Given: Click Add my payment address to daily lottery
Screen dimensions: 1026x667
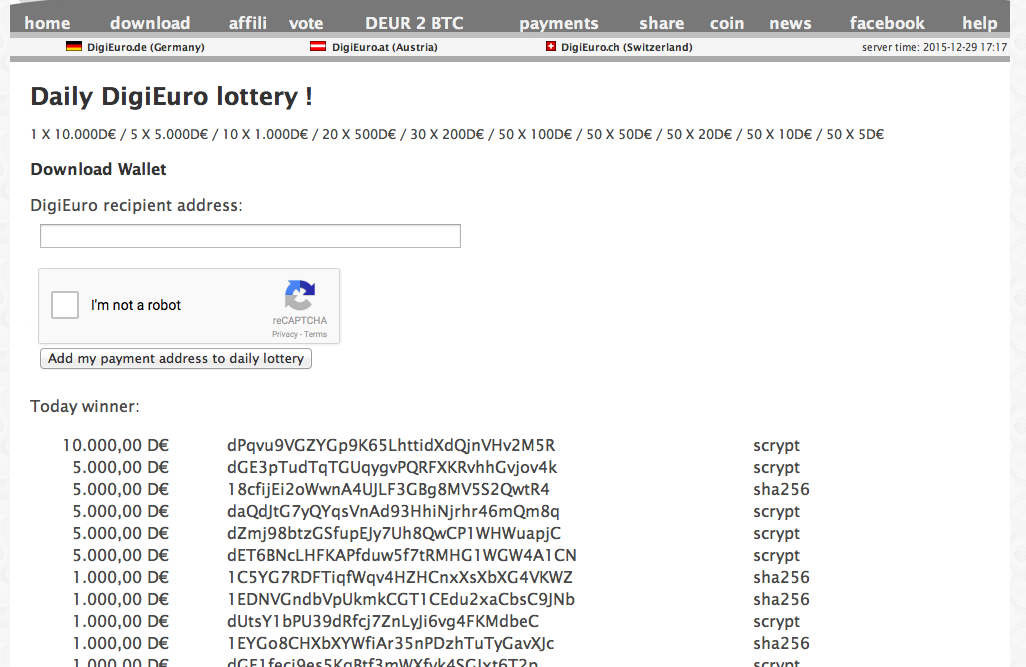Looking at the screenshot, I should coord(175,359).
